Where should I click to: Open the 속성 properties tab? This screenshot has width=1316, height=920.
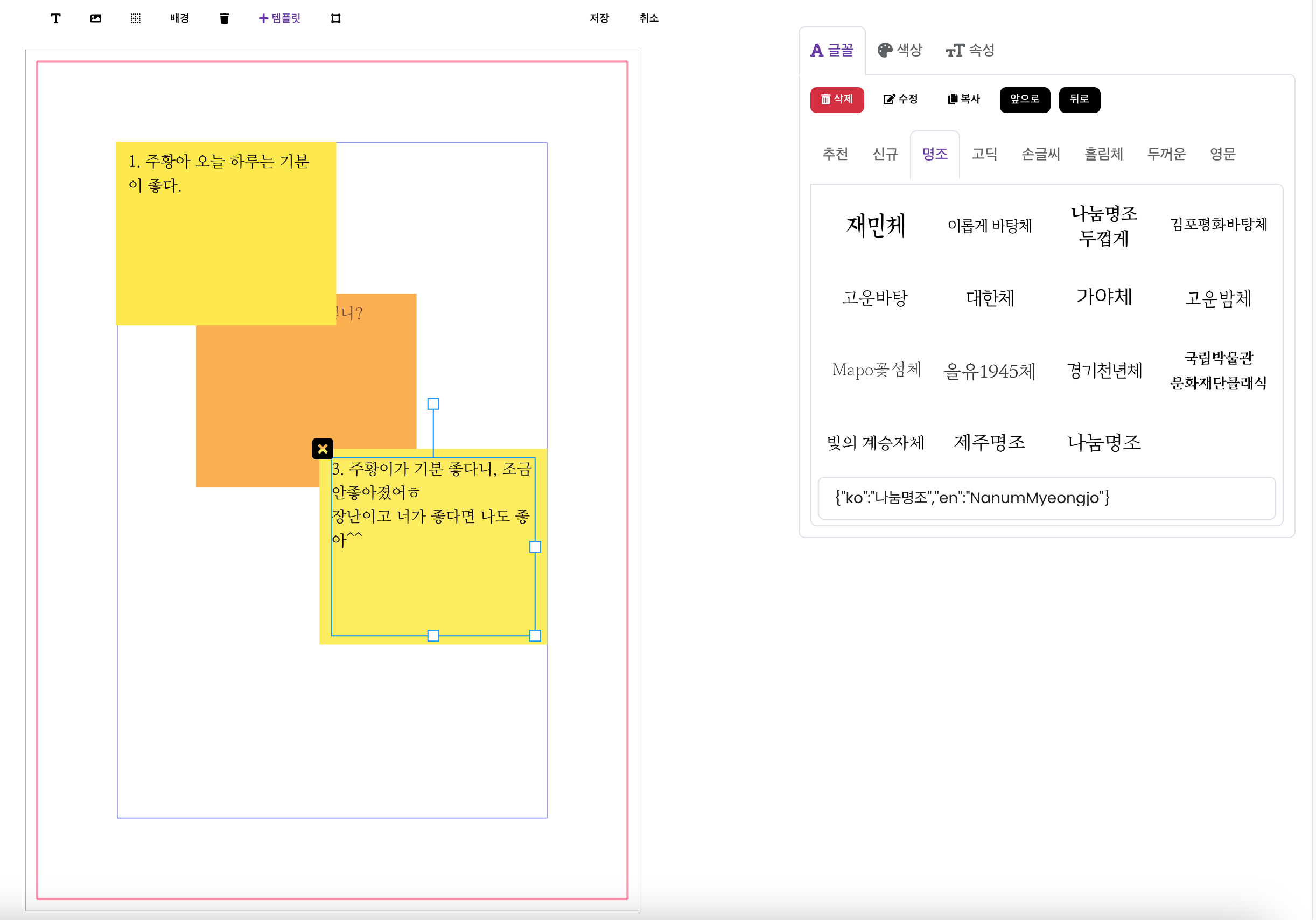tap(970, 51)
